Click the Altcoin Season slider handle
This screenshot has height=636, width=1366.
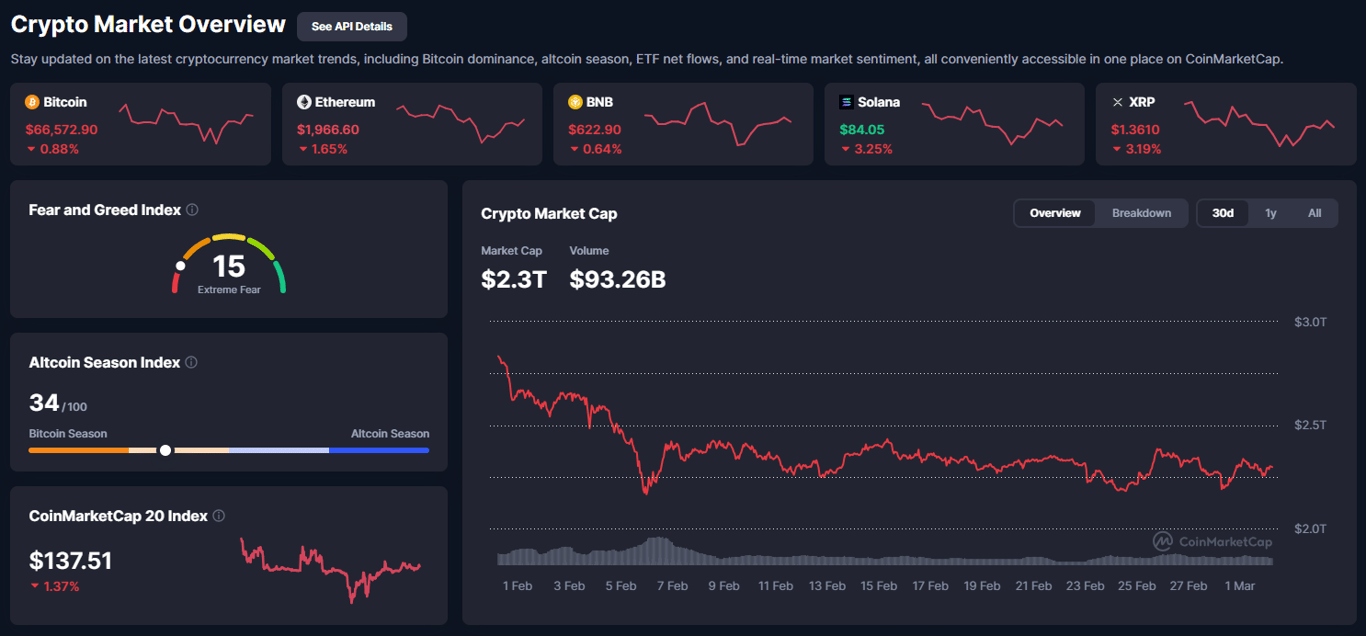165,450
